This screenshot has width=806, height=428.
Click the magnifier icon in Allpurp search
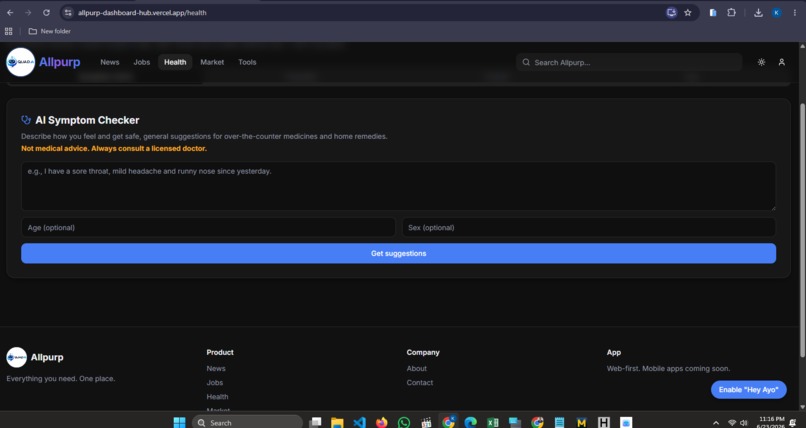(x=526, y=62)
